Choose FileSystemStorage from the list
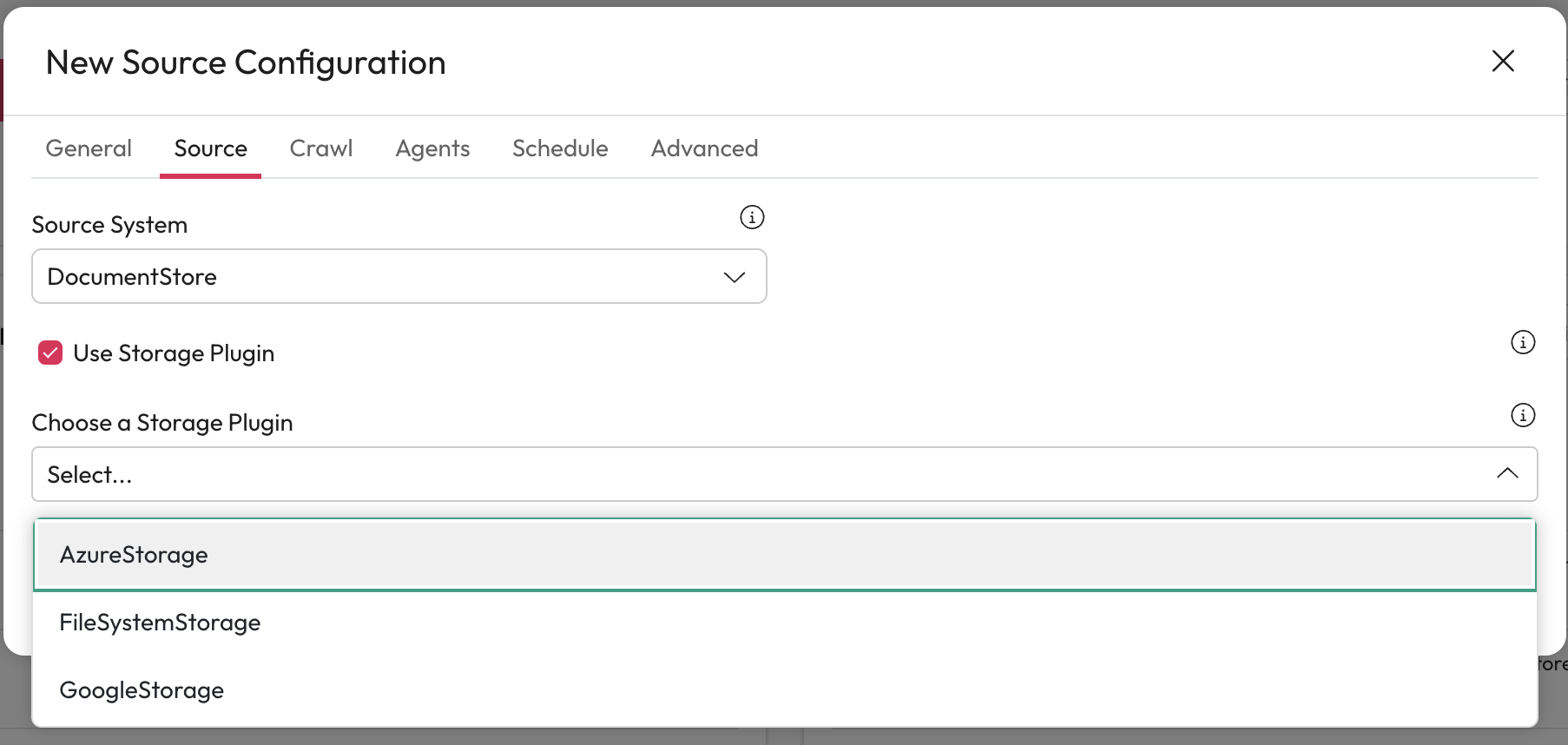Viewport: 1568px width, 745px height. pyautogui.click(x=160, y=623)
